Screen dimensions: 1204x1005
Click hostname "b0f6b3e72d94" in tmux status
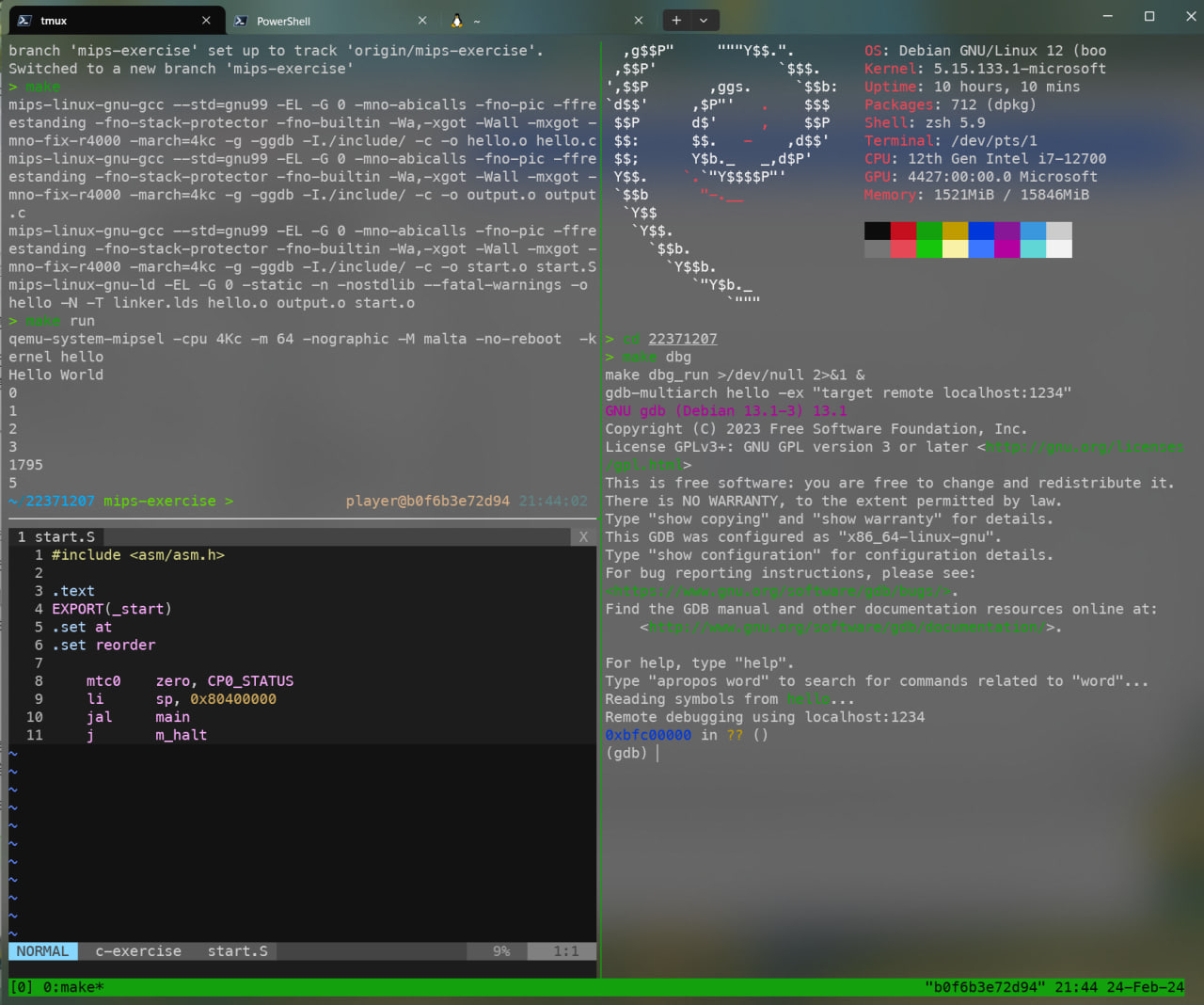(x=985, y=987)
